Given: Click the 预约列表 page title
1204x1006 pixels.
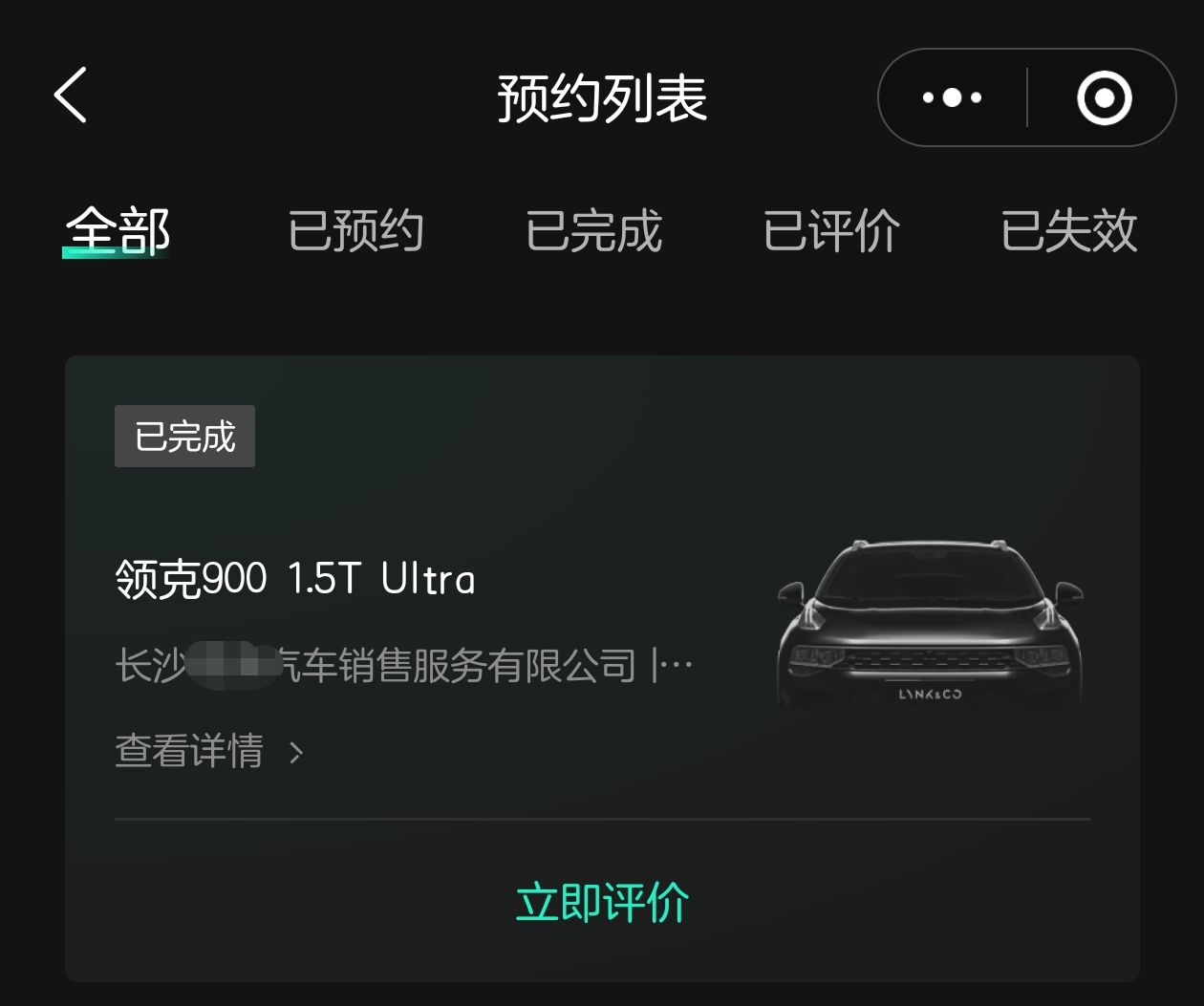Looking at the screenshot, I should coord(602,97).
